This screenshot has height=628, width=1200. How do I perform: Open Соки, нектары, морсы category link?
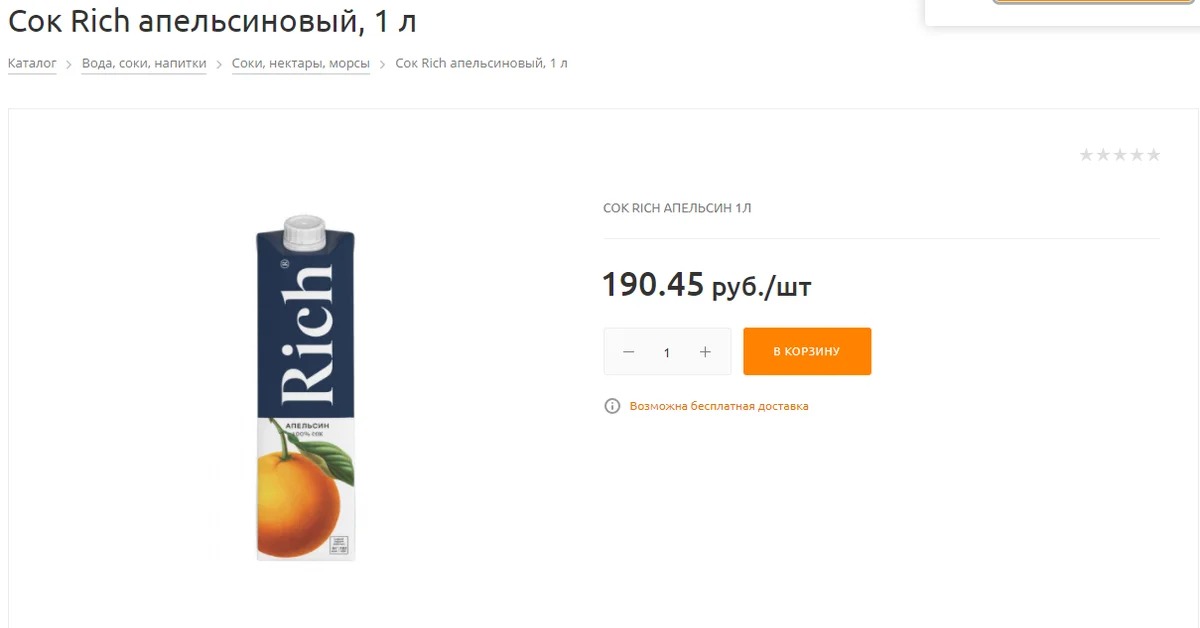point(301,64)
